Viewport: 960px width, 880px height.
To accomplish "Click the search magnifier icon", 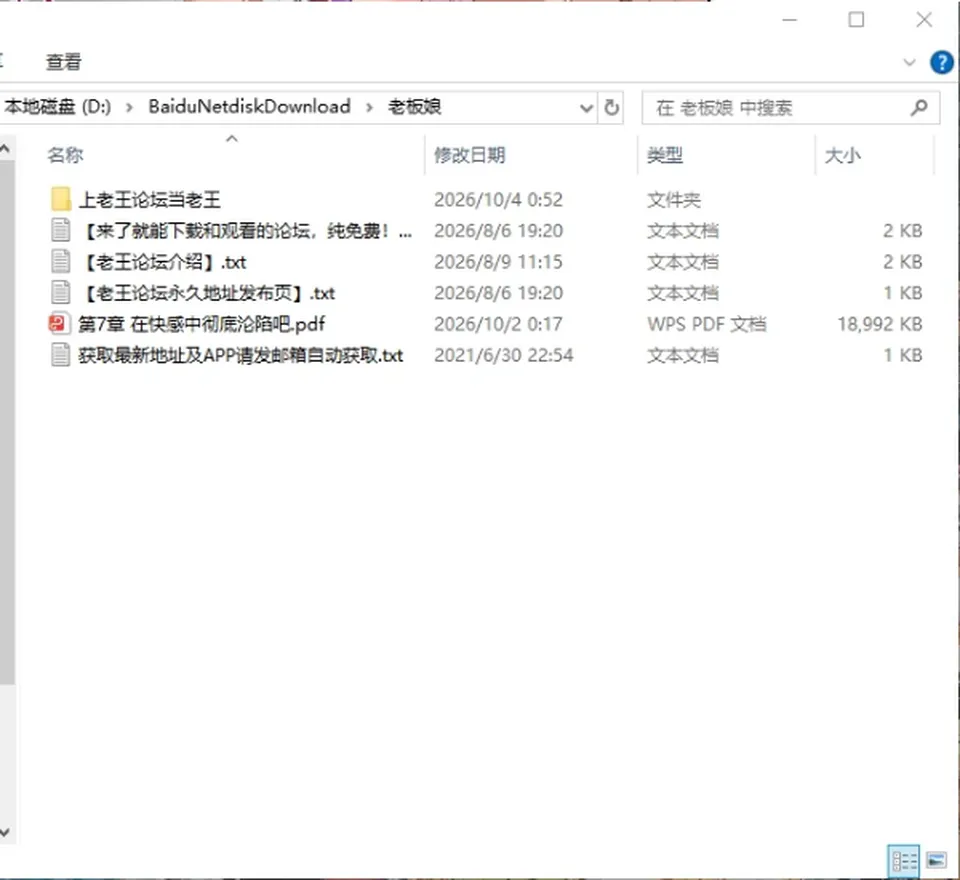I will (x=918, y=108).
